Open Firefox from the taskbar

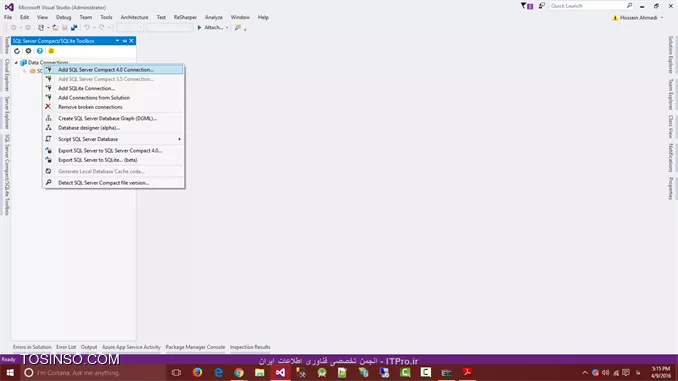[x=197, y=372]
